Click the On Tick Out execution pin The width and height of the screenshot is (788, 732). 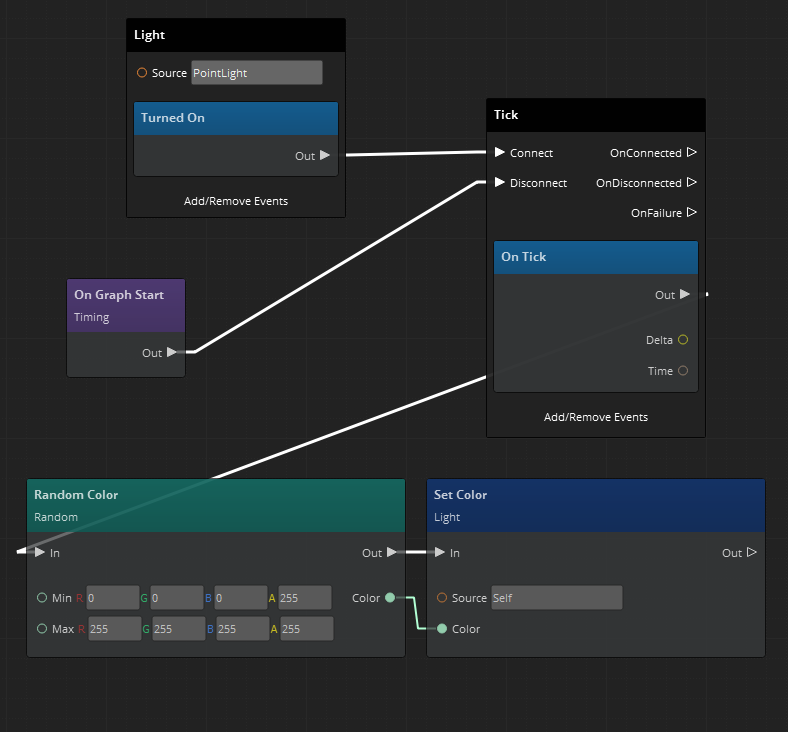pyautogui.click(x=685, y=294)
